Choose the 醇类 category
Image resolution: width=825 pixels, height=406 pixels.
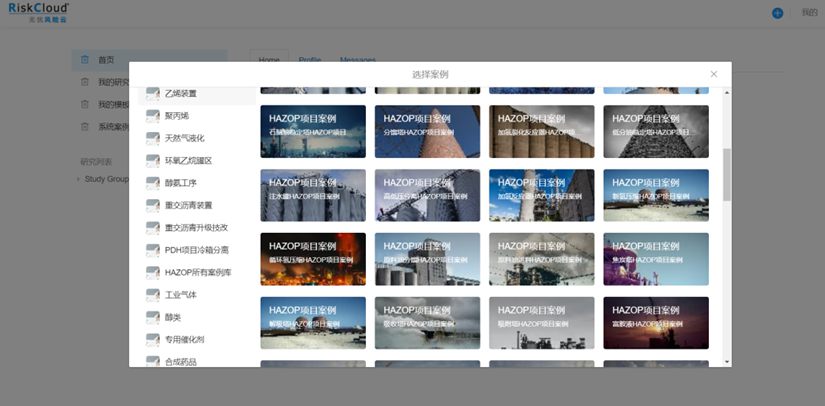pos(173,317)
